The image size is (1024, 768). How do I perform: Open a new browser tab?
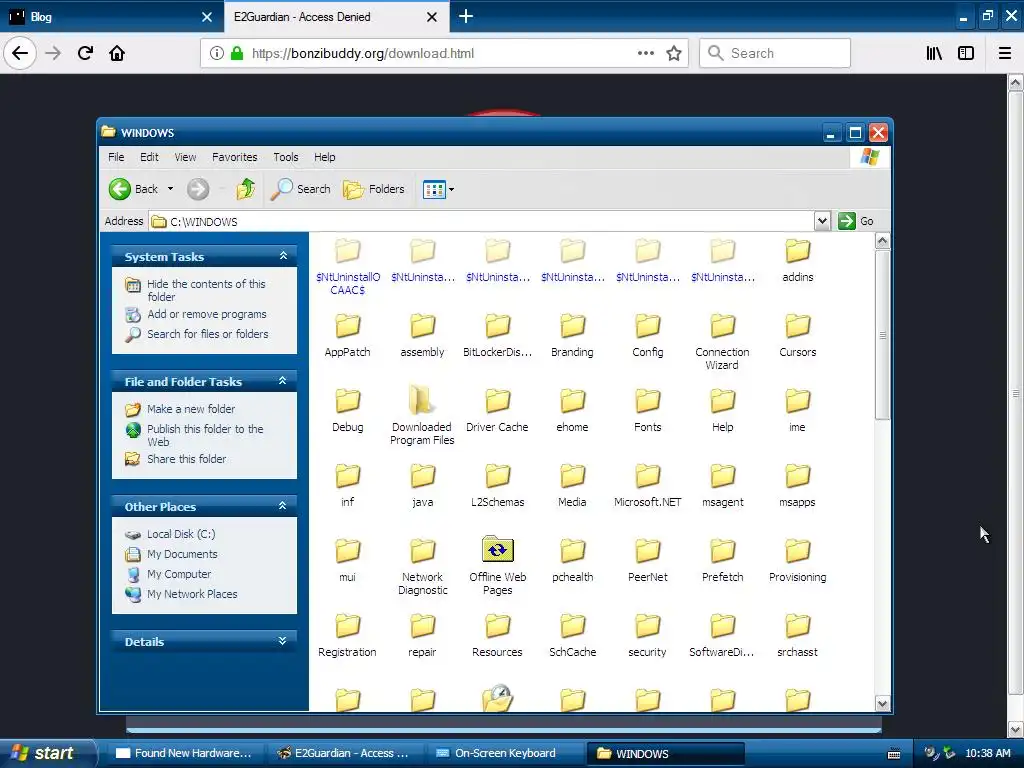(466, 16)
